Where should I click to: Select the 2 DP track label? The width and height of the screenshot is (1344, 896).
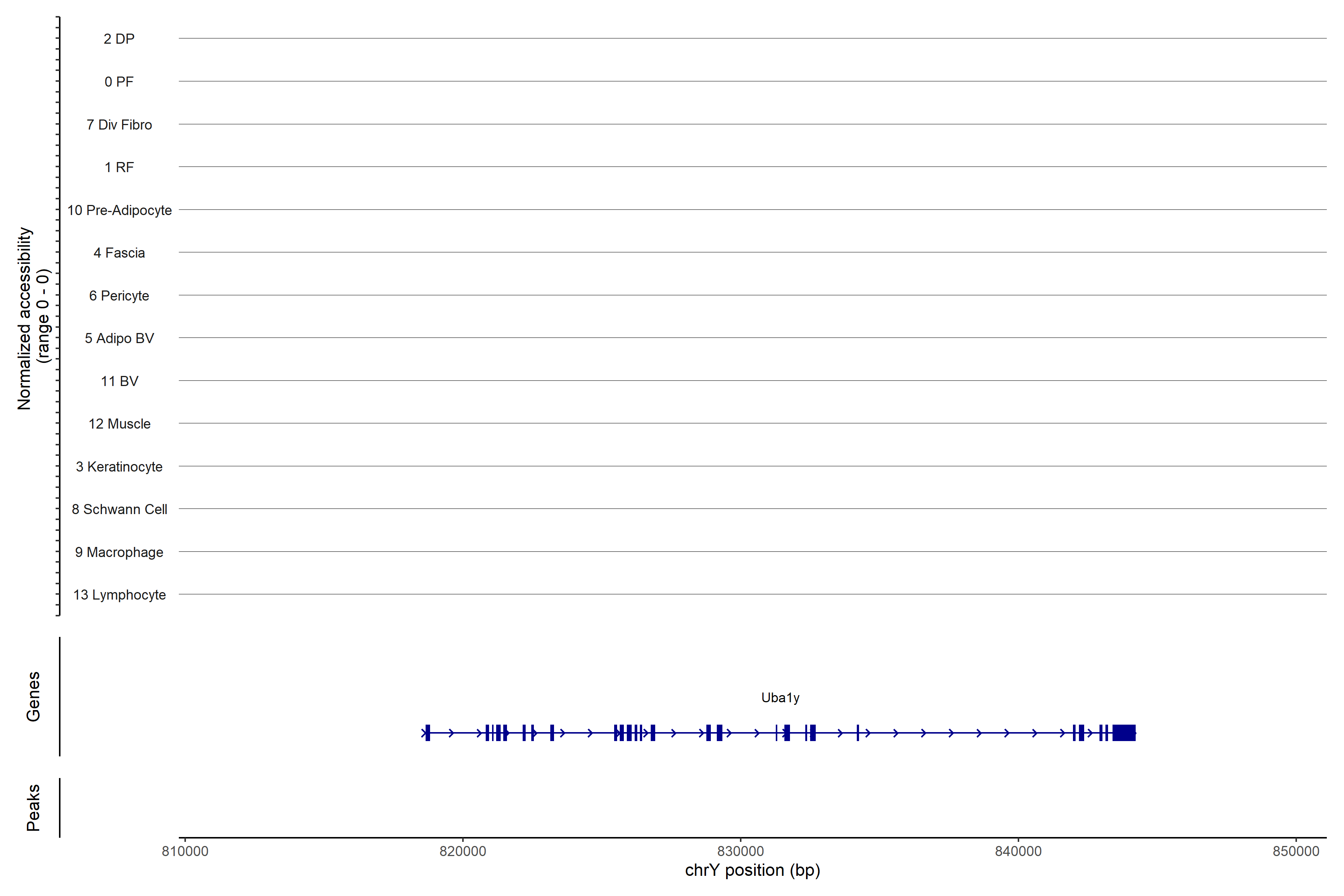point(119,39)
